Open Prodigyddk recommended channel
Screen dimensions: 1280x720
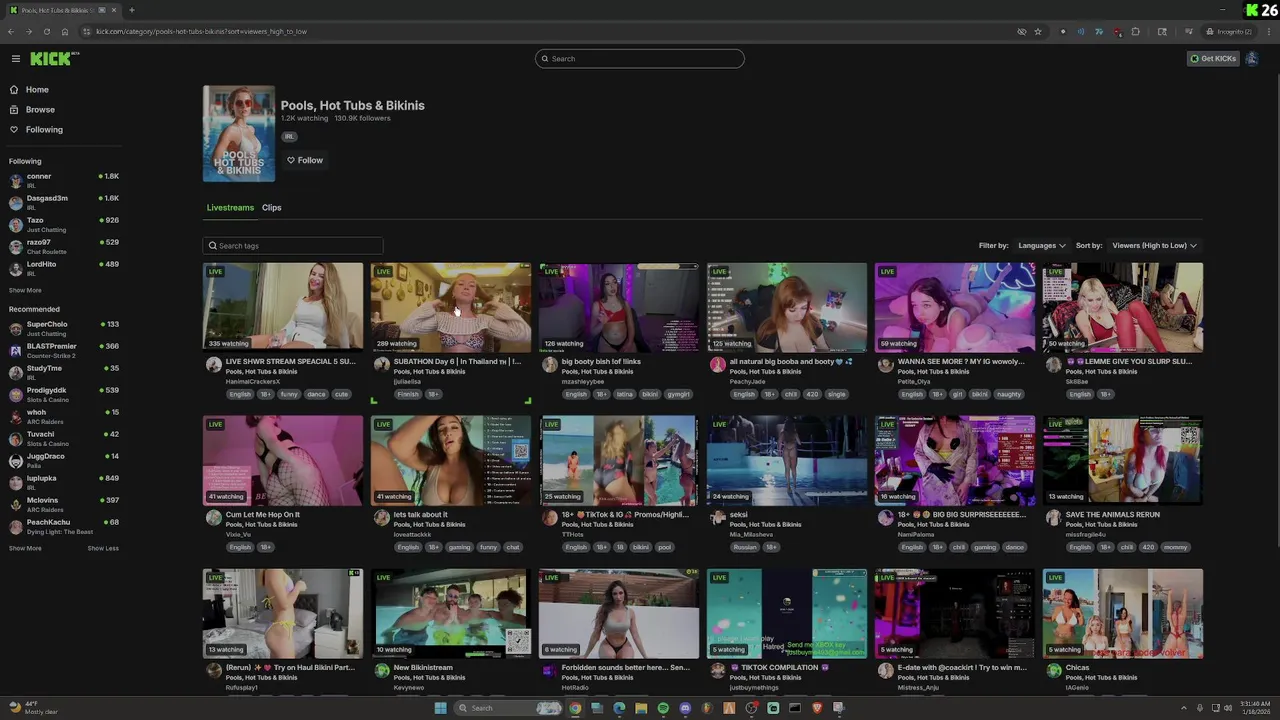pos(64,394)
